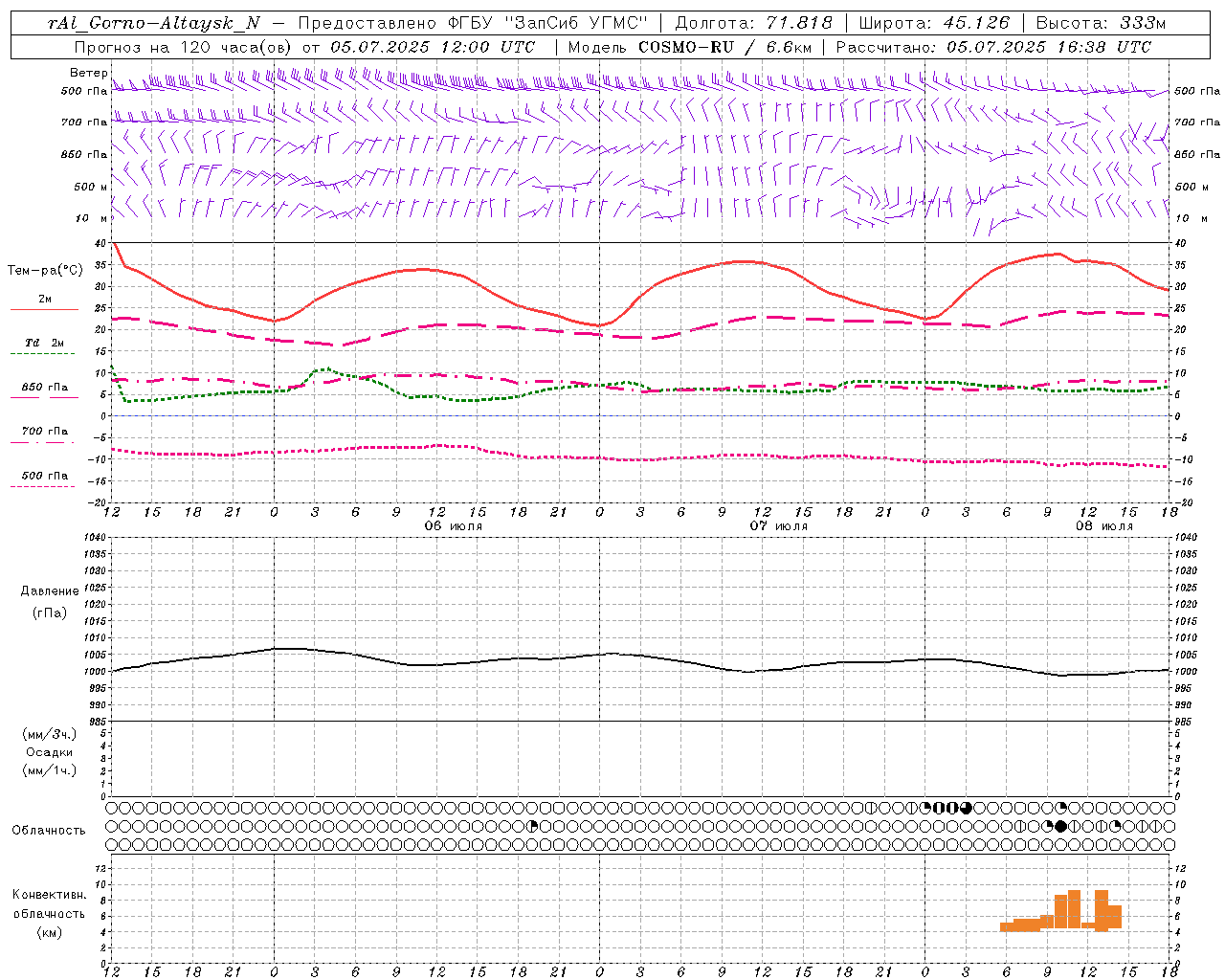Click the '2м' temperature legend entry
The height and width of the screenshot is (980, 1225).
click(45, 300)
